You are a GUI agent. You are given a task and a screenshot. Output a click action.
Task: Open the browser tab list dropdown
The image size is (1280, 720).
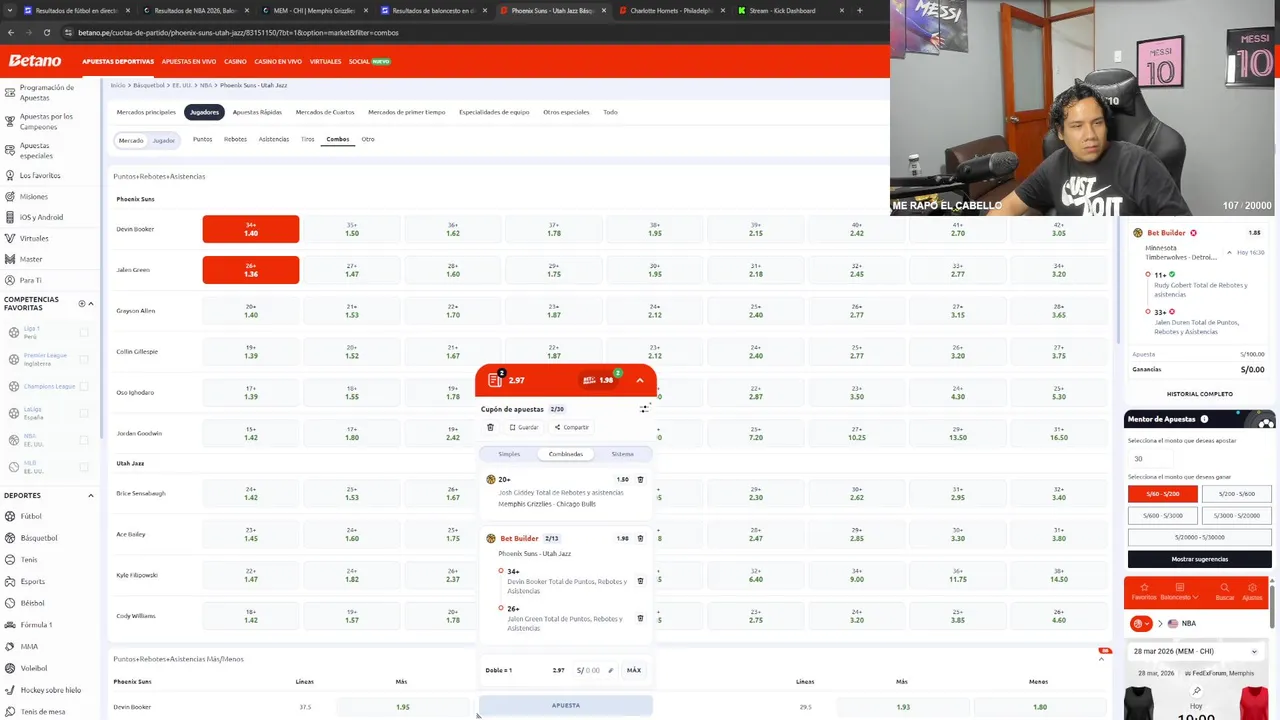[x=11, y=10]
